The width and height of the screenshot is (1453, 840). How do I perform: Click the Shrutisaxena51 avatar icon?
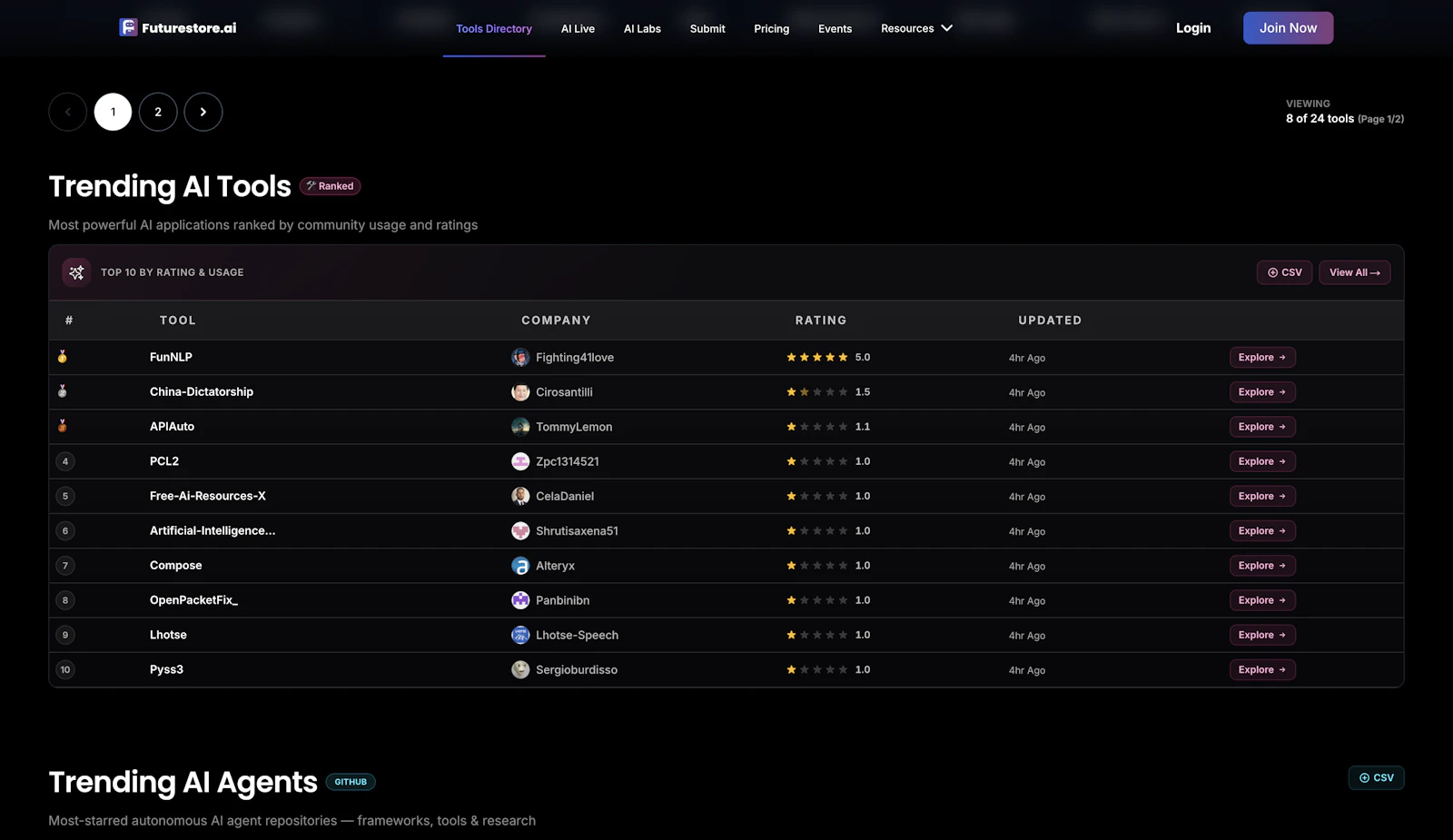(520, 531)
